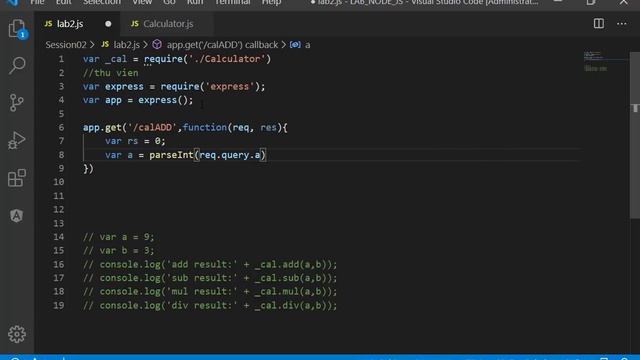Click line number 6 in gutter
Viewport: 640px width, 360px height.
tap(61, 127)
